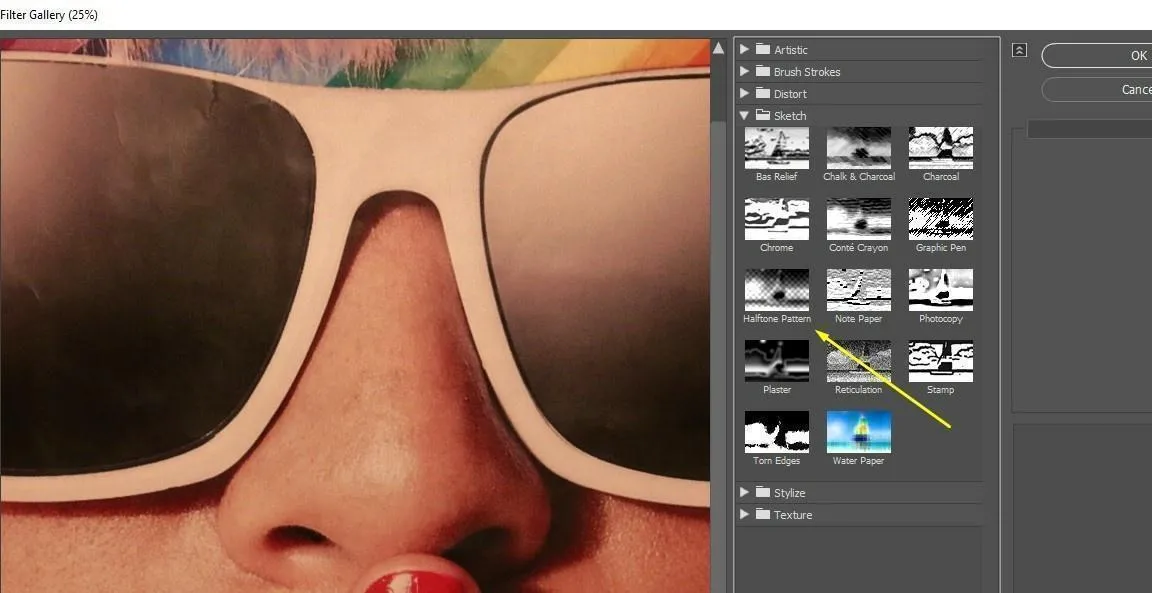Screen dimensions: 1152x593
Task: Choose the Water Paper filter
Action: click(x=858, y=432)
